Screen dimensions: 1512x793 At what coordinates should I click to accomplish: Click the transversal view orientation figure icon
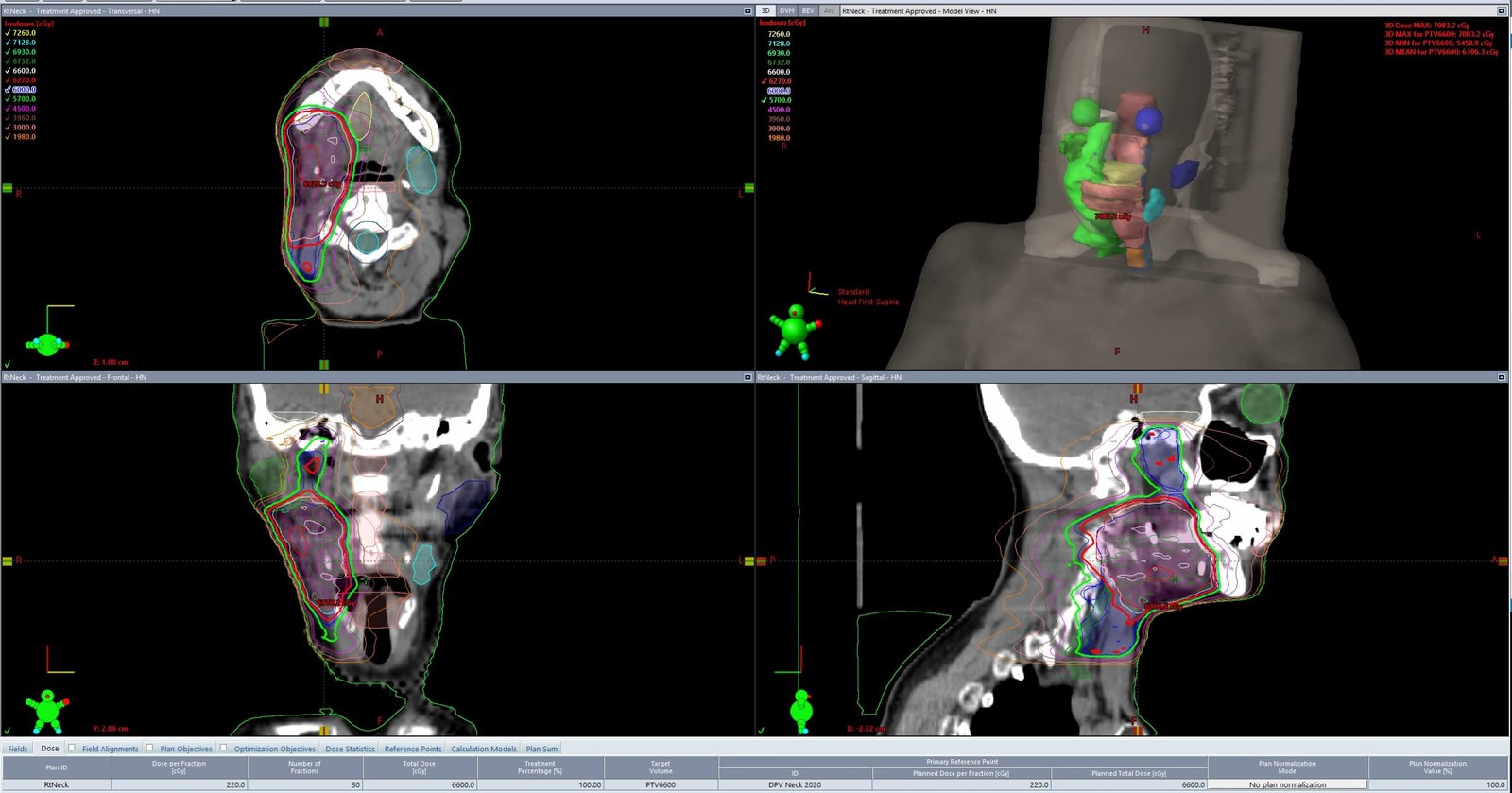(x=46, y=344)
